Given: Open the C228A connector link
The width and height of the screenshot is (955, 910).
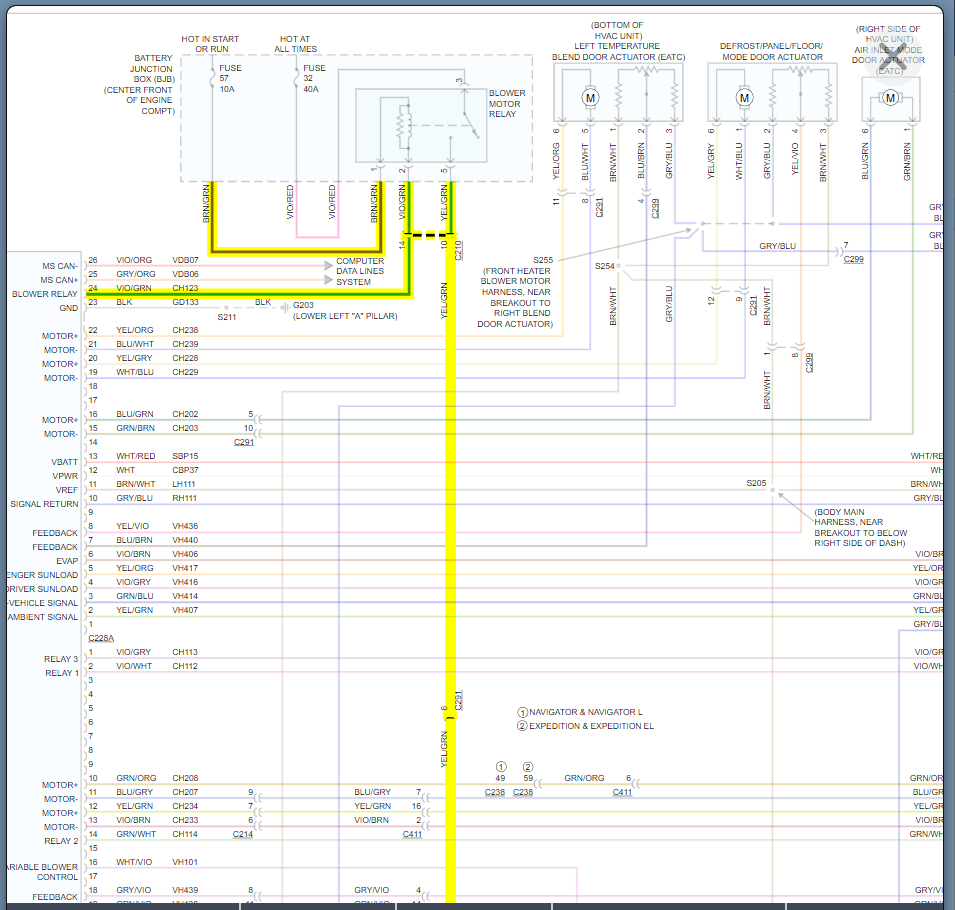Looking at the screenshot, I should 101,638.
